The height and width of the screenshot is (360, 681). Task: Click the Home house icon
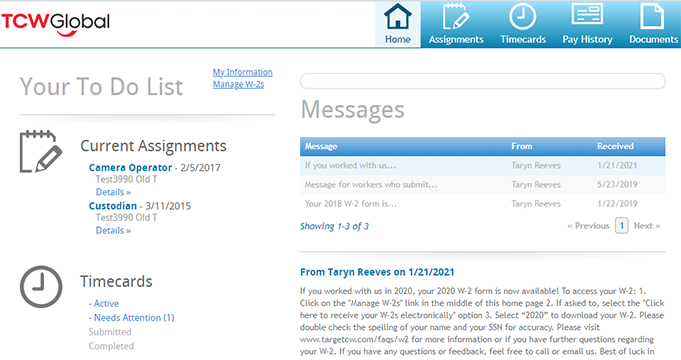pyautogui.click(x=397, y=17)
